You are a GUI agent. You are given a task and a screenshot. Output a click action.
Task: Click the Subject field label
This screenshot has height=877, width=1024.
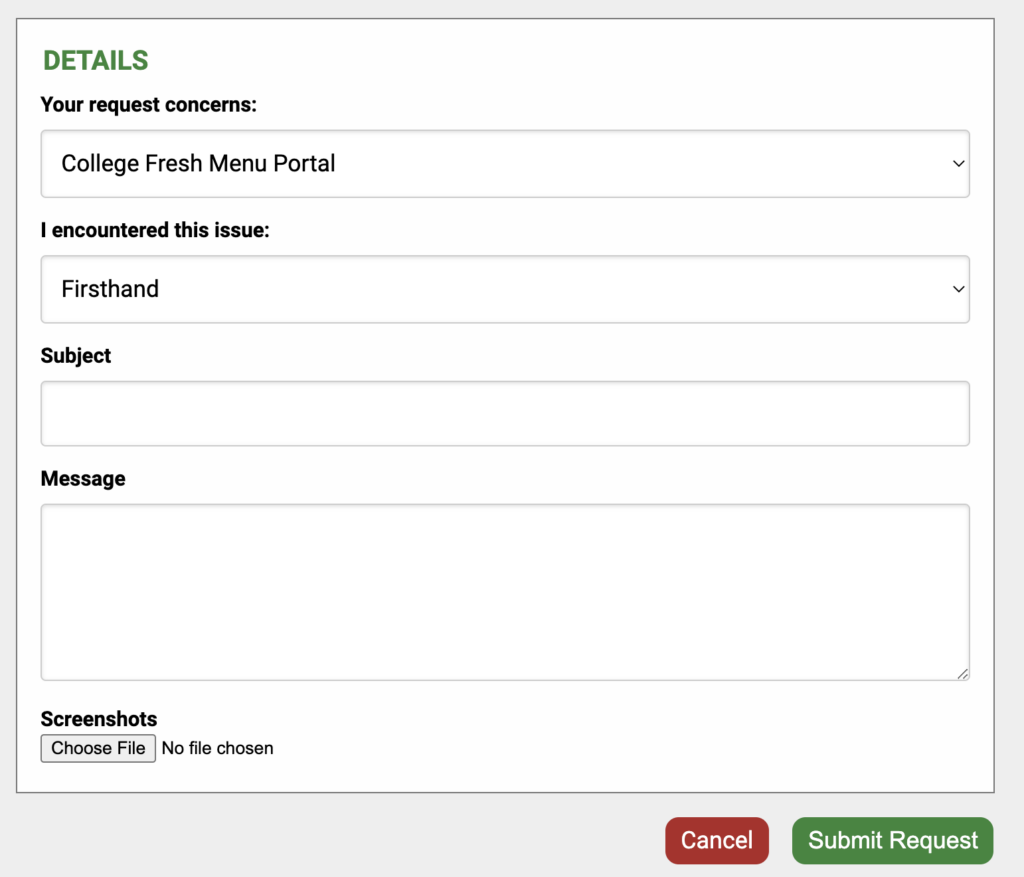(x=76, y=356)
